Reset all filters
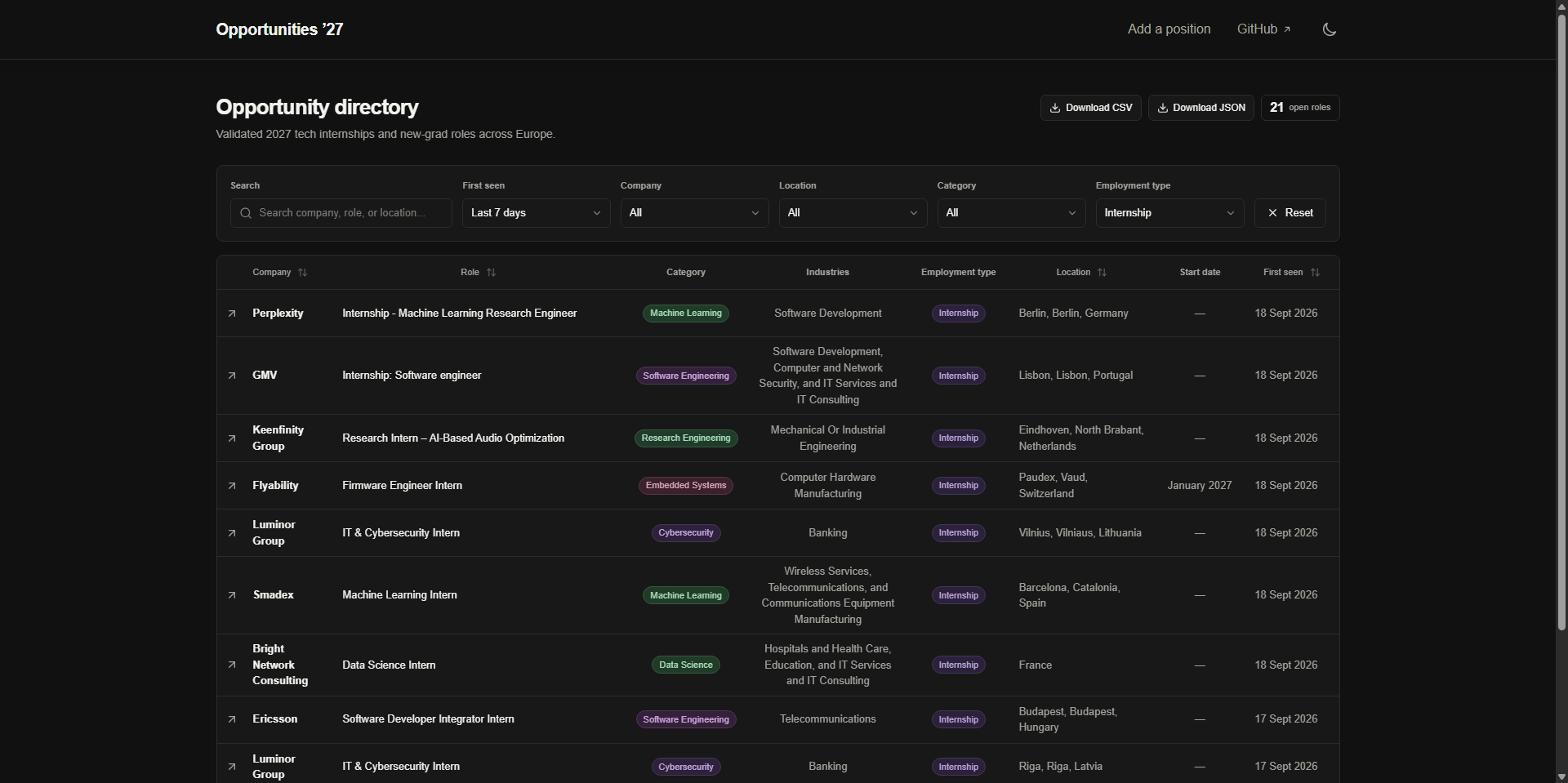The width and height of the screenshot is (1568, 783). [x=1290, y=213]
